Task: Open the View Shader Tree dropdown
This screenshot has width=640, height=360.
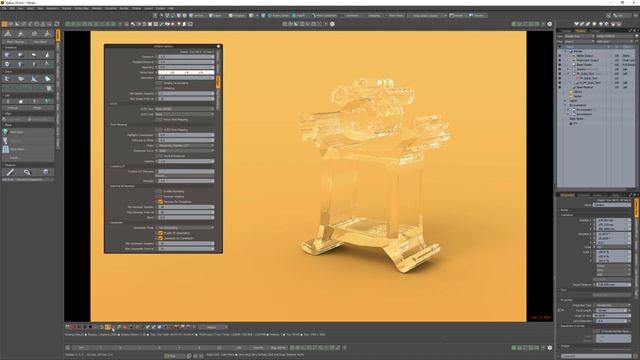Action: (x=579, y=36)
